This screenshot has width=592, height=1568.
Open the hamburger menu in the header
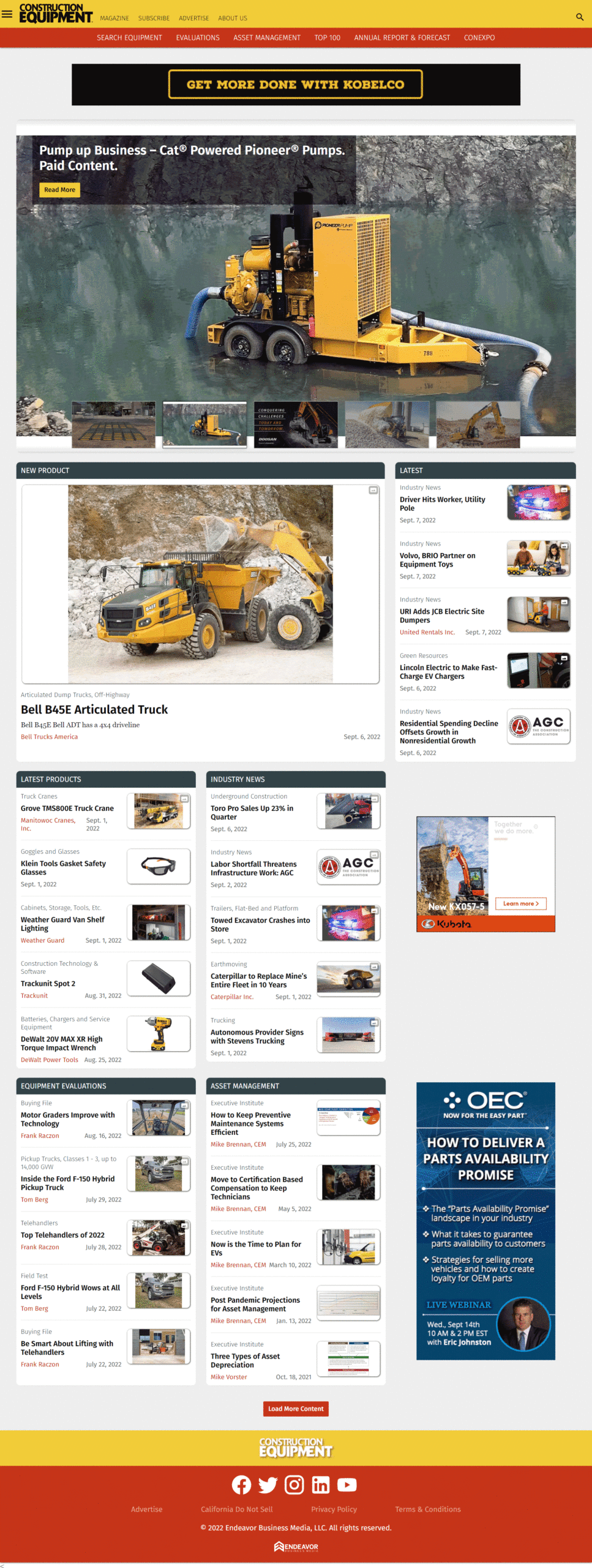(7, 14)
